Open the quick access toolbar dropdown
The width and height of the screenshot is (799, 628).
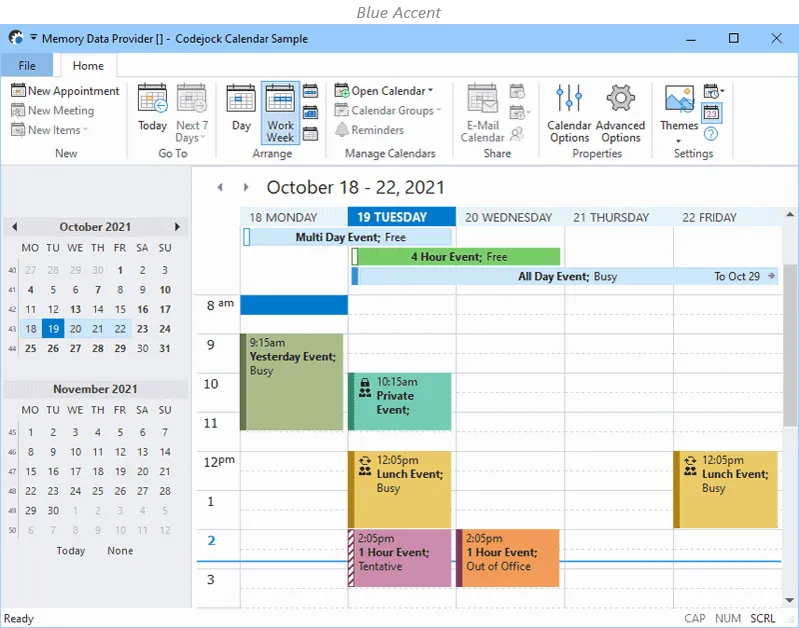pyautogui.click(x=33, y=38)
